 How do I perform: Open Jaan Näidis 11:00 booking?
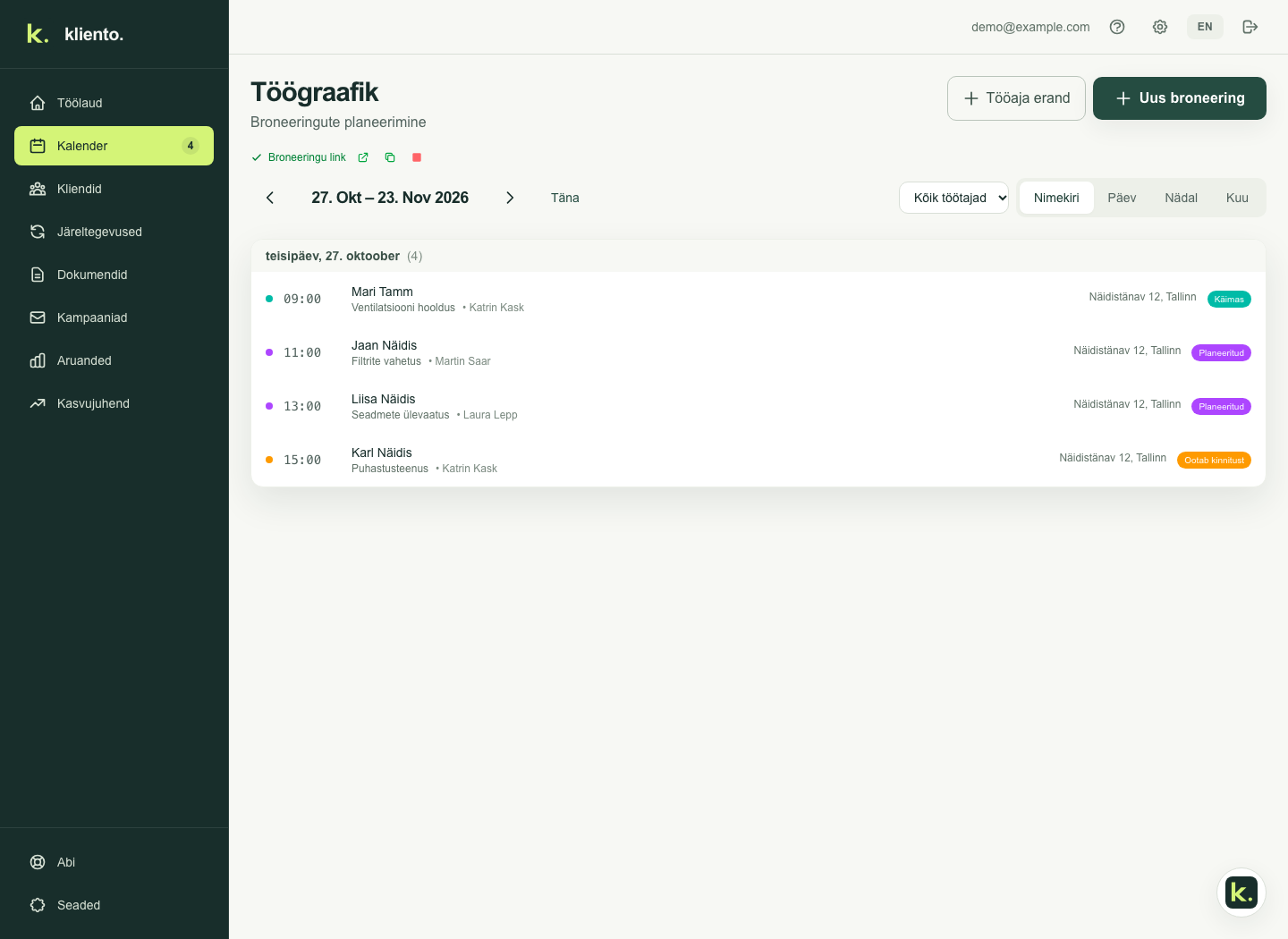(x=758, y=352)
